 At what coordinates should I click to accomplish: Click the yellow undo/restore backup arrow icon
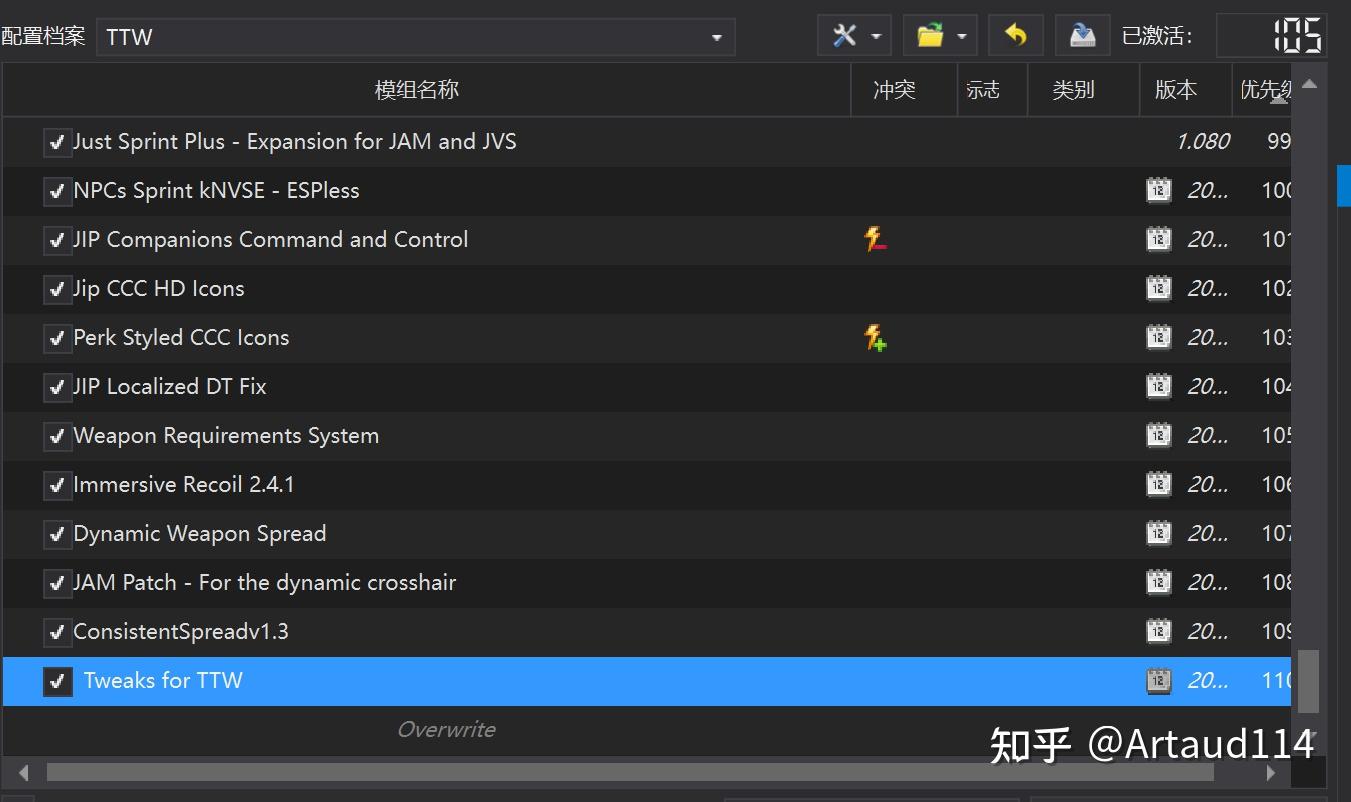[x=1015, y=35]
